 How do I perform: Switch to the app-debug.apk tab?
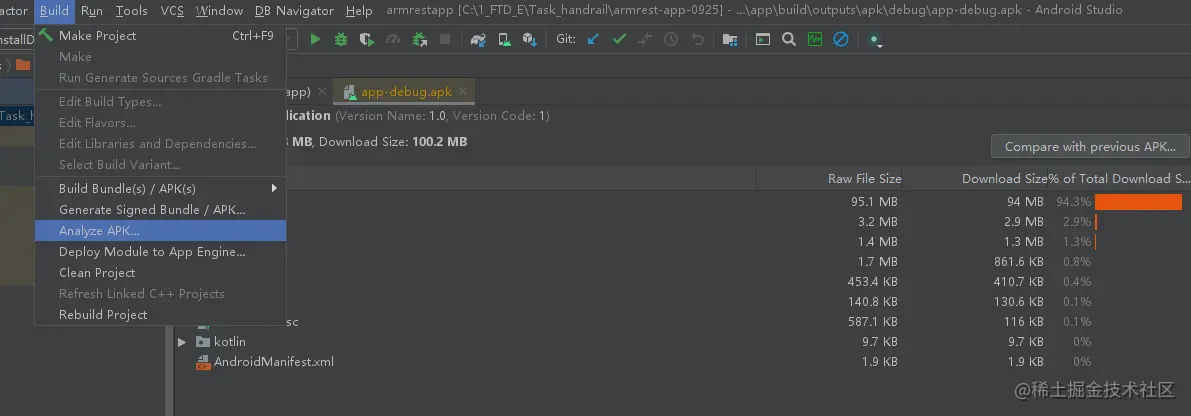pyautogui.click(x=406, y=92)
